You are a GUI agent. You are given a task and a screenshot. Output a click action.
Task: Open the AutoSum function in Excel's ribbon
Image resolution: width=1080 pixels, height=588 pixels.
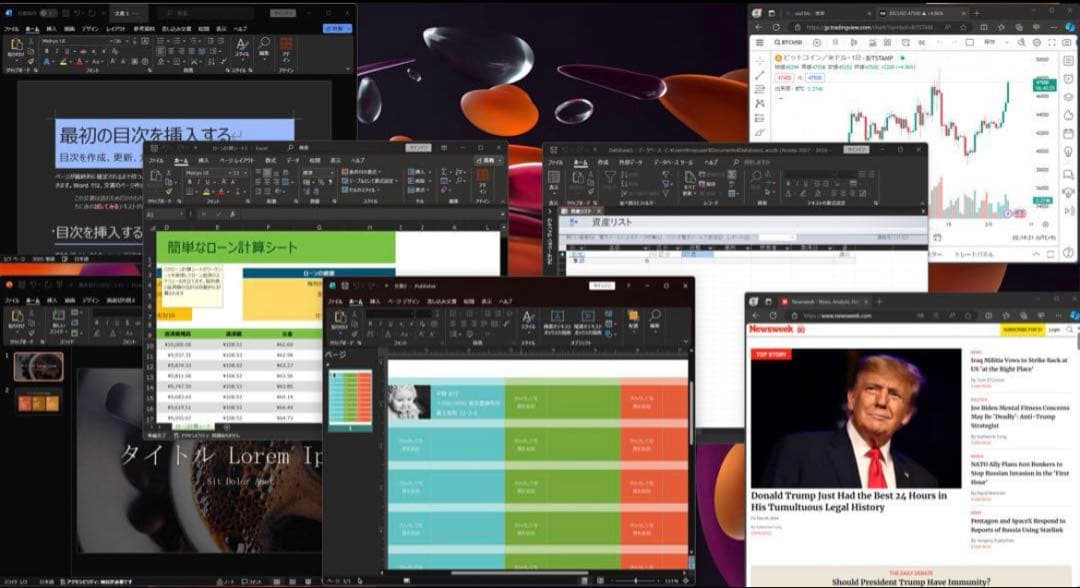(x=443, y=173)
